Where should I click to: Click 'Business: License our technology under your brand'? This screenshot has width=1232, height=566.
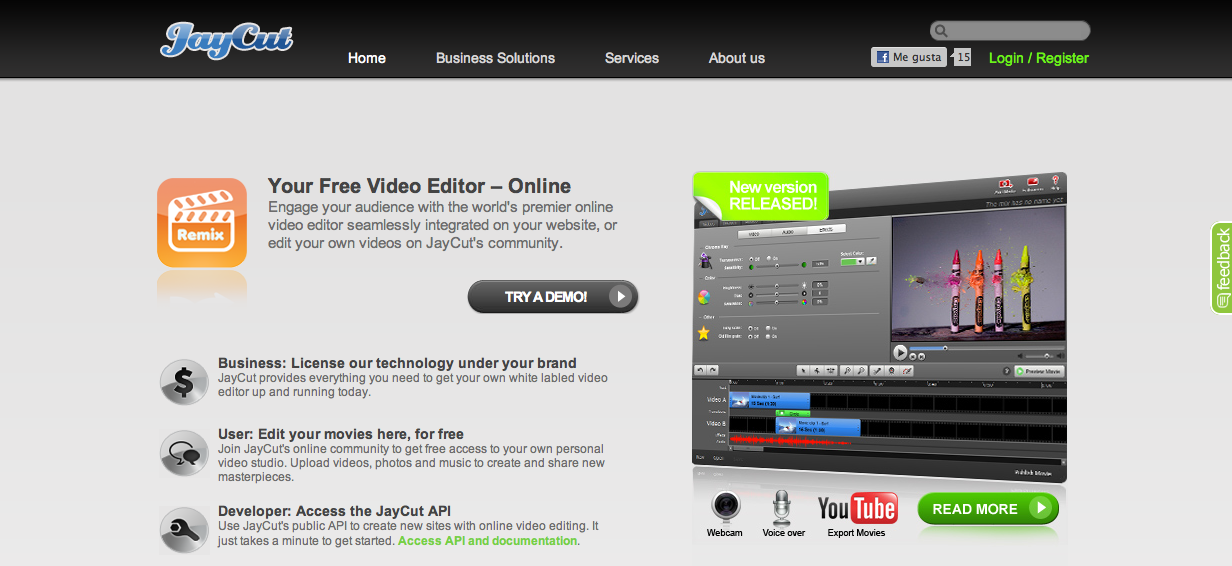click(397, 363)
